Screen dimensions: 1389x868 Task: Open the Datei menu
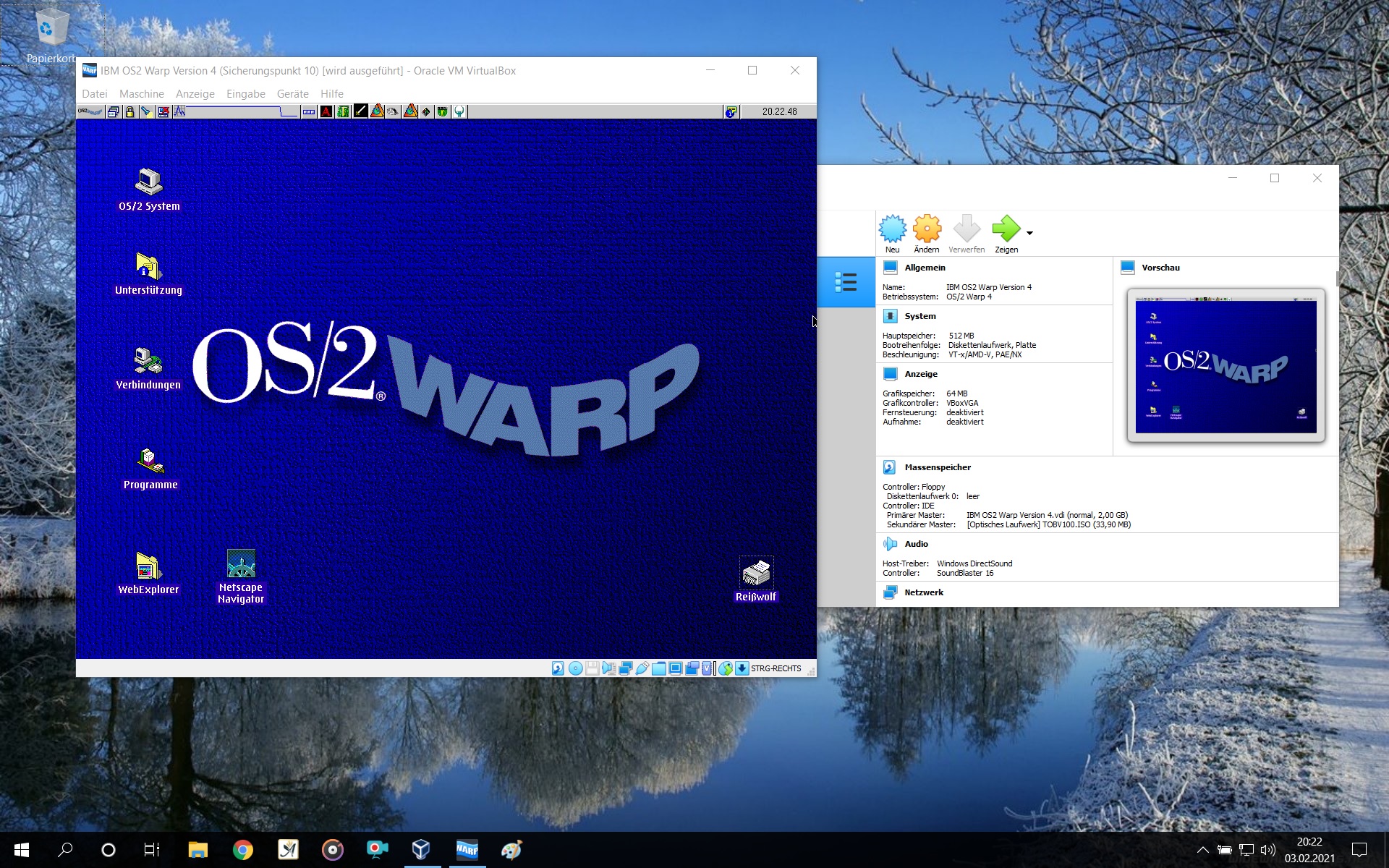coord(95,94)
